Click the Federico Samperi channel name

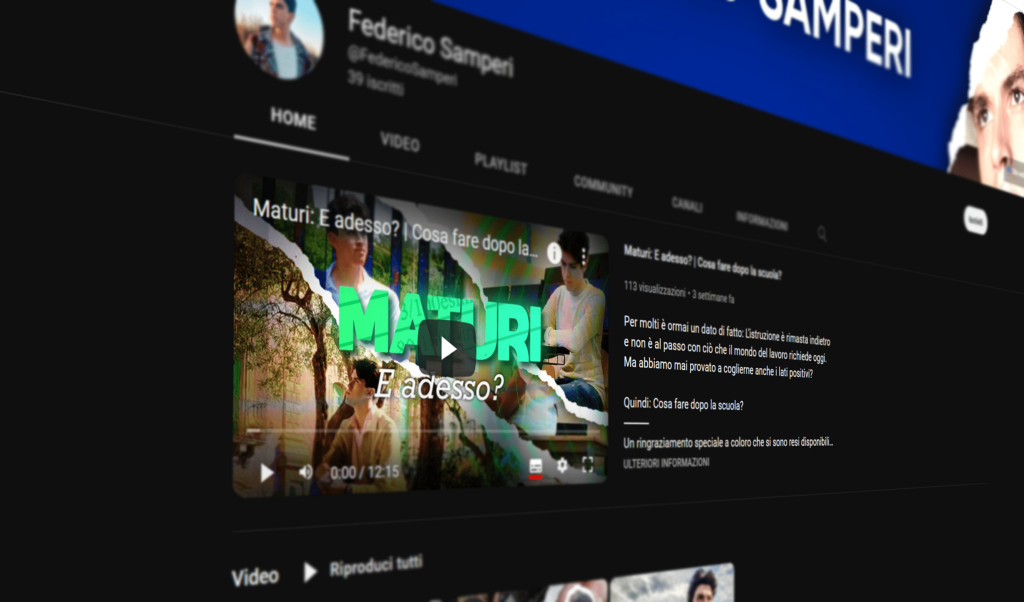[x=430, y=44]
